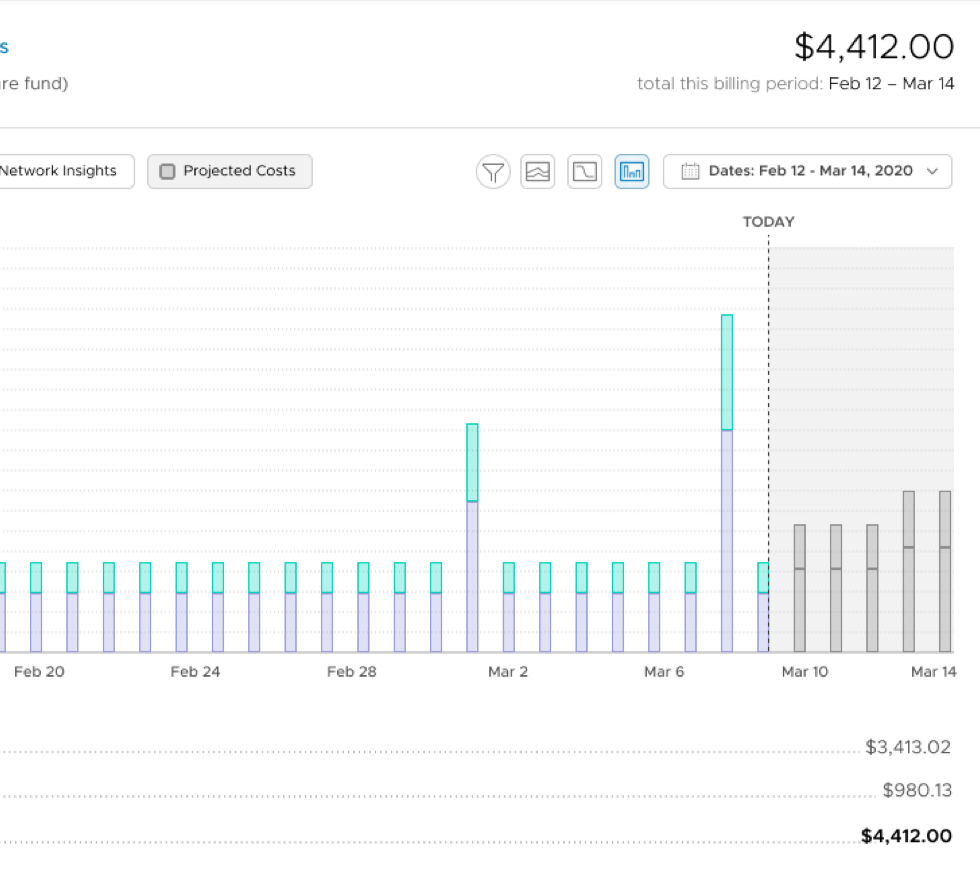This screenshot has width=980, height=880.
Task: Click the billing period Feb 12 – Mar 14 text
Action: [x=891, y=84]
